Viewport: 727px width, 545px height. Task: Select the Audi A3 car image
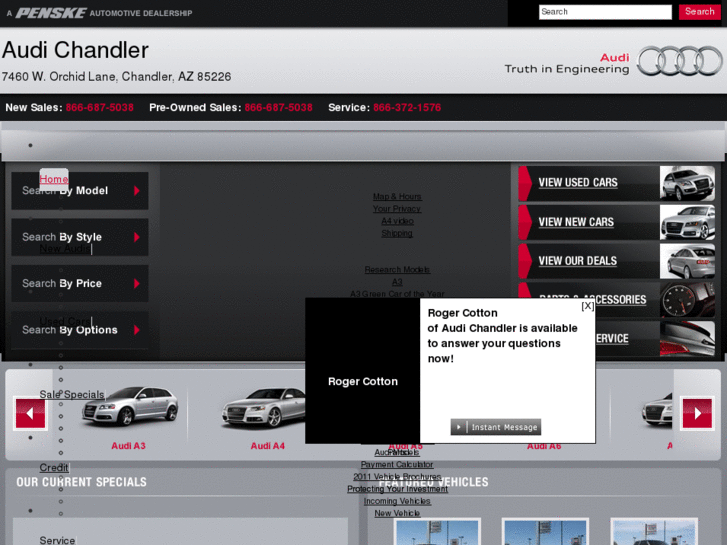(129, 407)
